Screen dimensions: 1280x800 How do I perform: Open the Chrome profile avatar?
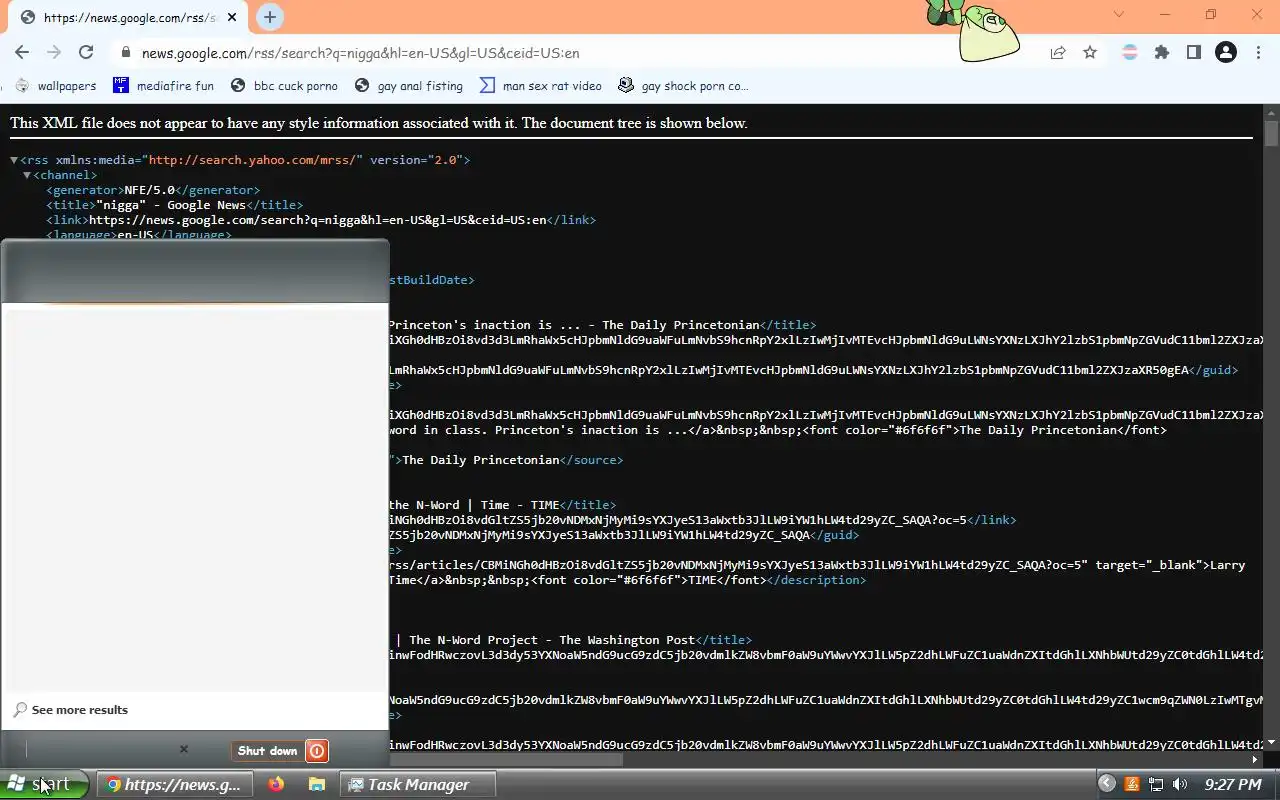1226,53
